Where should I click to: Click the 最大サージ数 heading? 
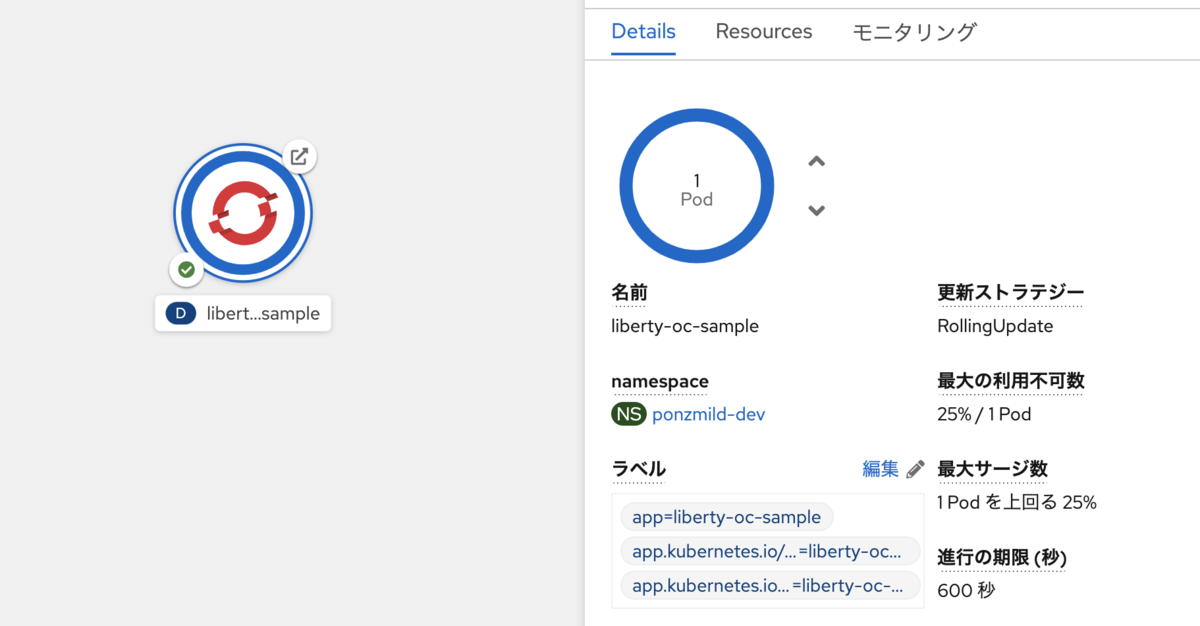pos(992,469)
